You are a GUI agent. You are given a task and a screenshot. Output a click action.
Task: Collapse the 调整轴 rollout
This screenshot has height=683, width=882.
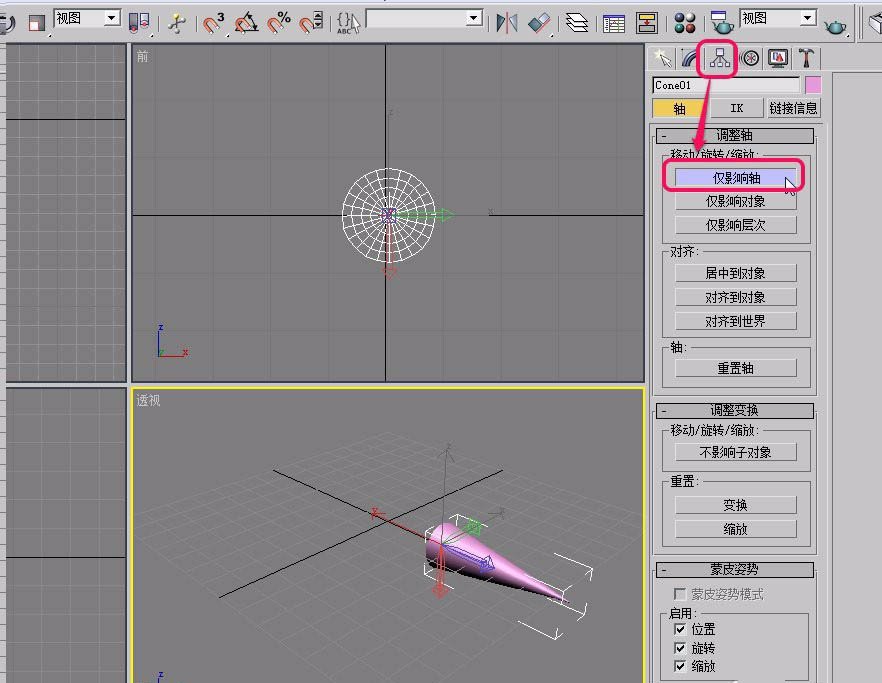coord(735,136)
